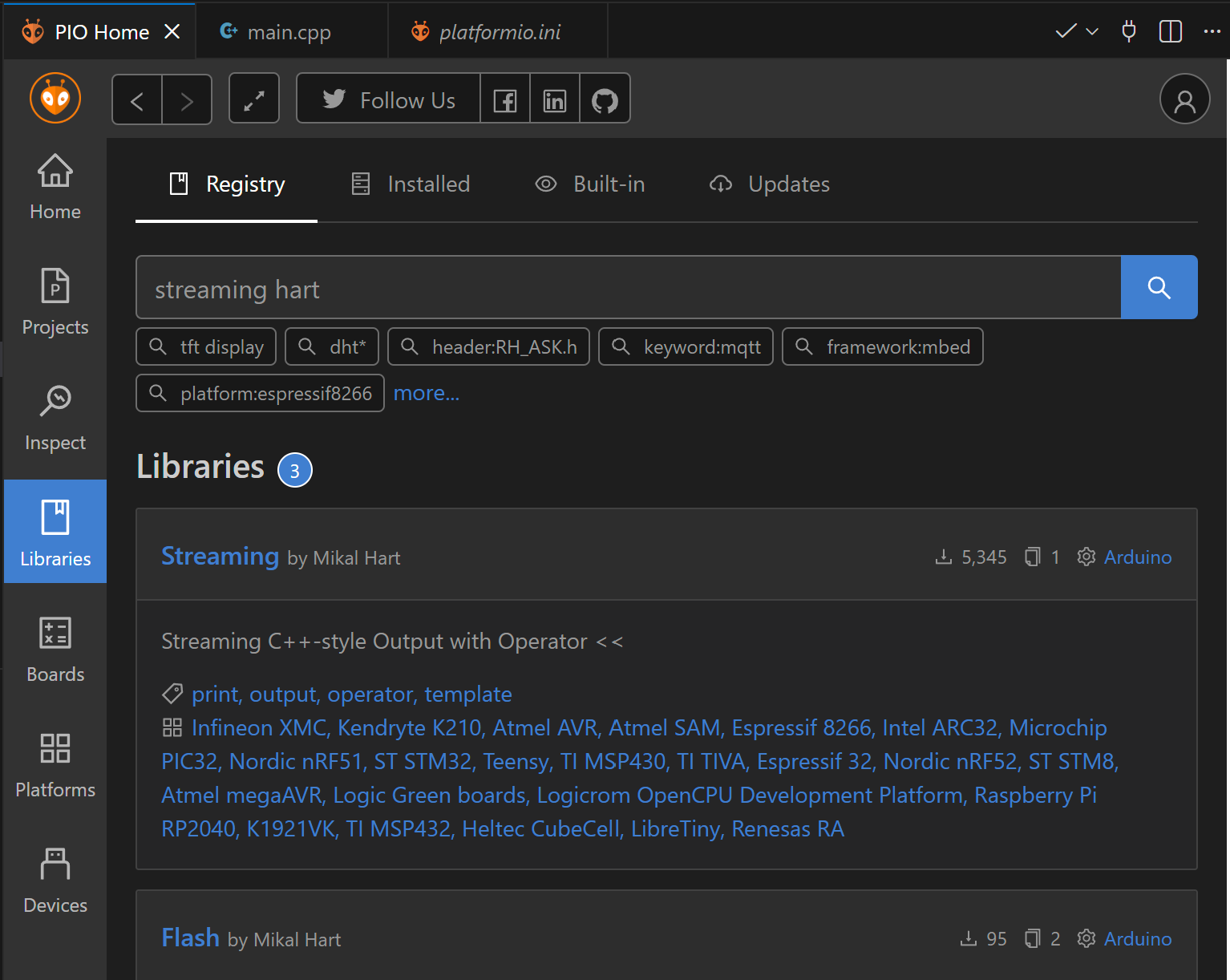This screenshot has width=1230, height=980.
Task: Click the serial monitor plug icon
Action: [1129, 31]
